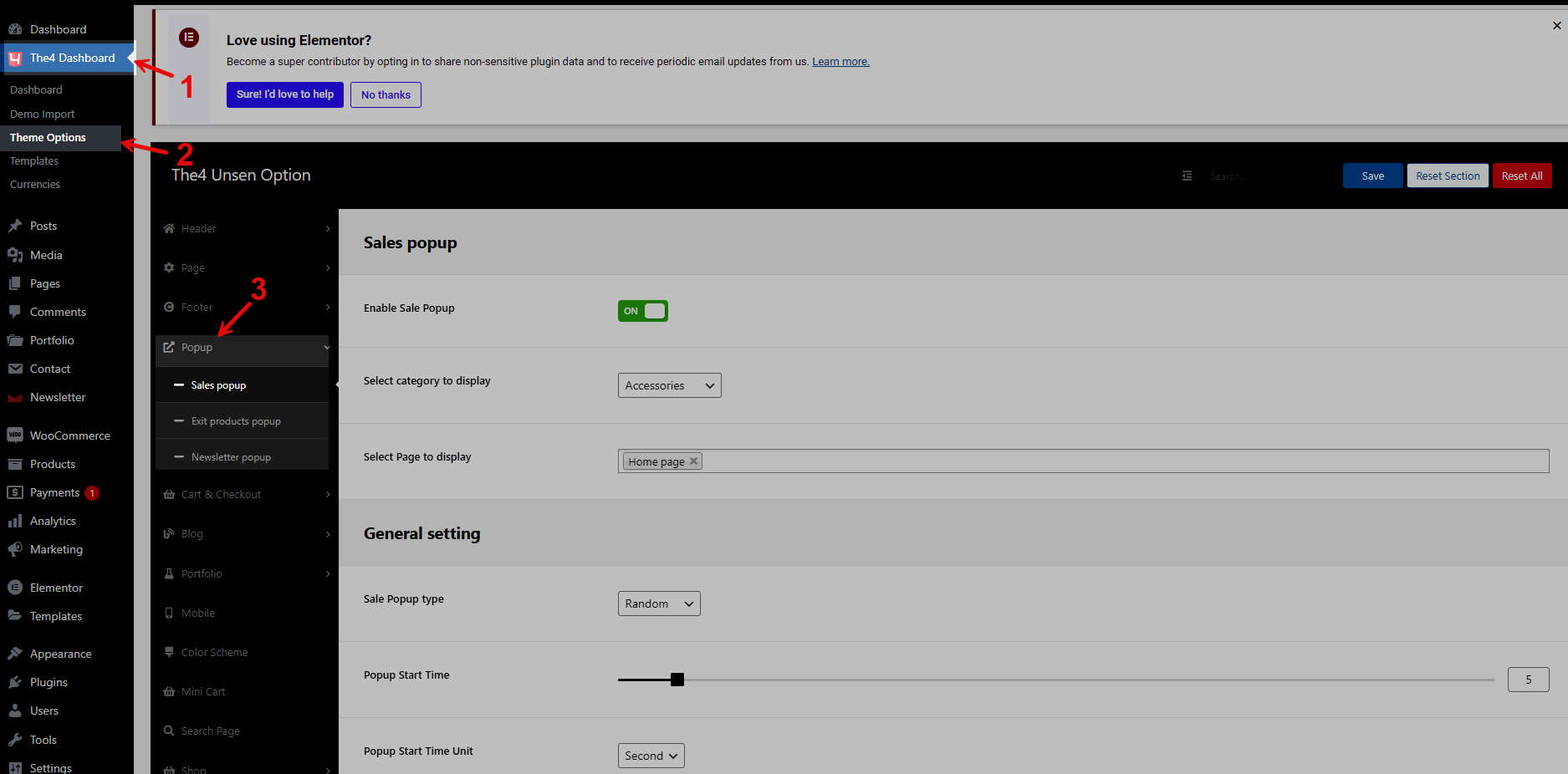Follow the Learn more link
1568x774 pixels.
(x=840, y=62)
